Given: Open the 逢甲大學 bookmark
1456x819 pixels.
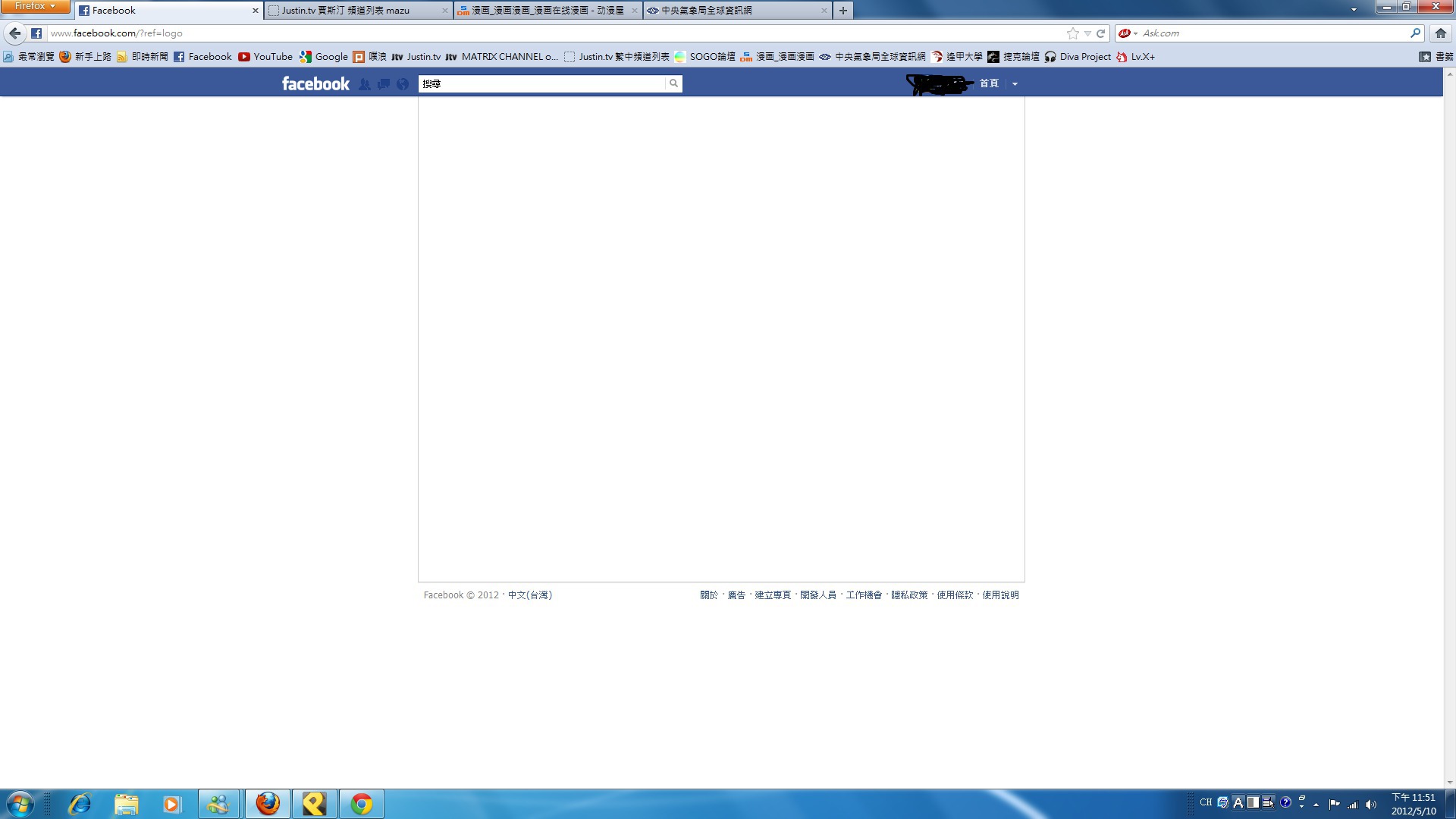Looking at the screenshot, I should [957, 57].
